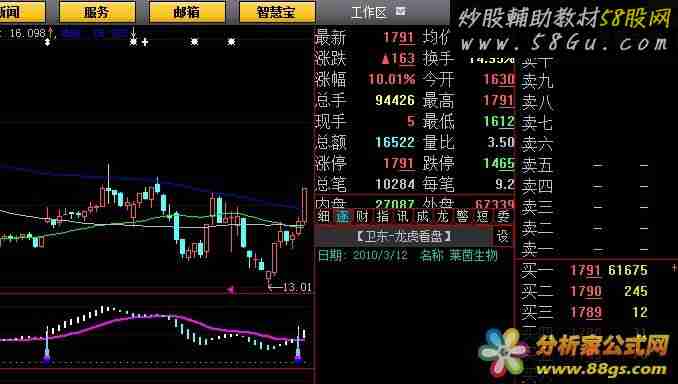
Task: Select the 财 finance tab icon
Action: (363, 217)
